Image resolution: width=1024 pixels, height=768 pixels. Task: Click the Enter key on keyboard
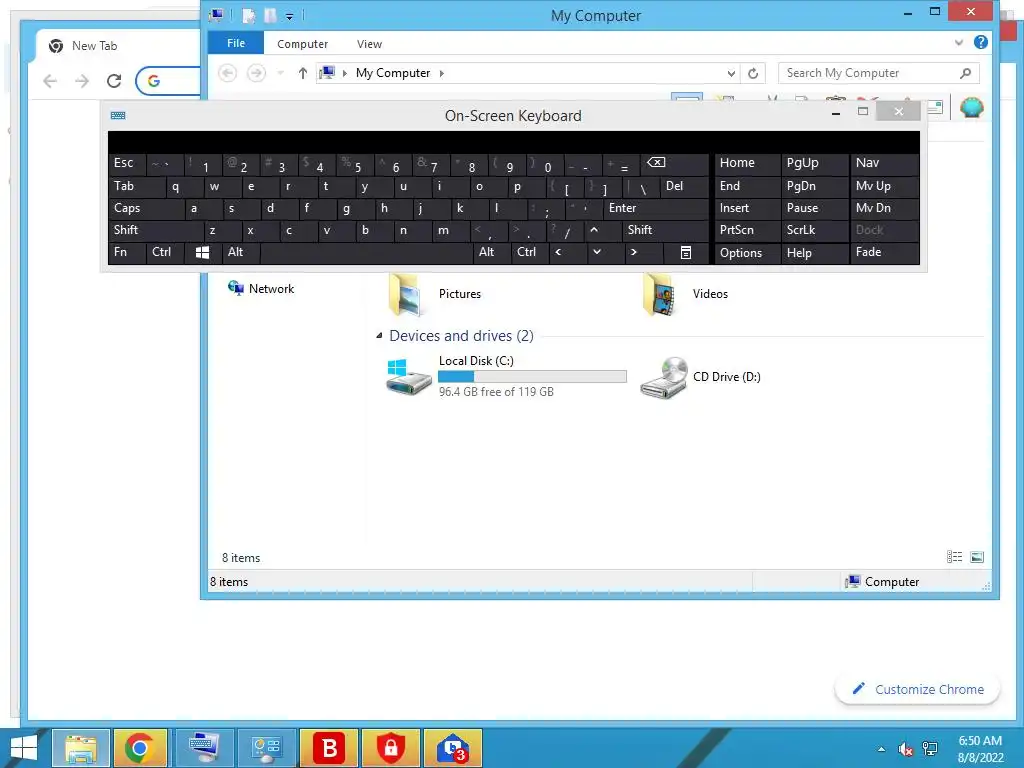[656, 208]
